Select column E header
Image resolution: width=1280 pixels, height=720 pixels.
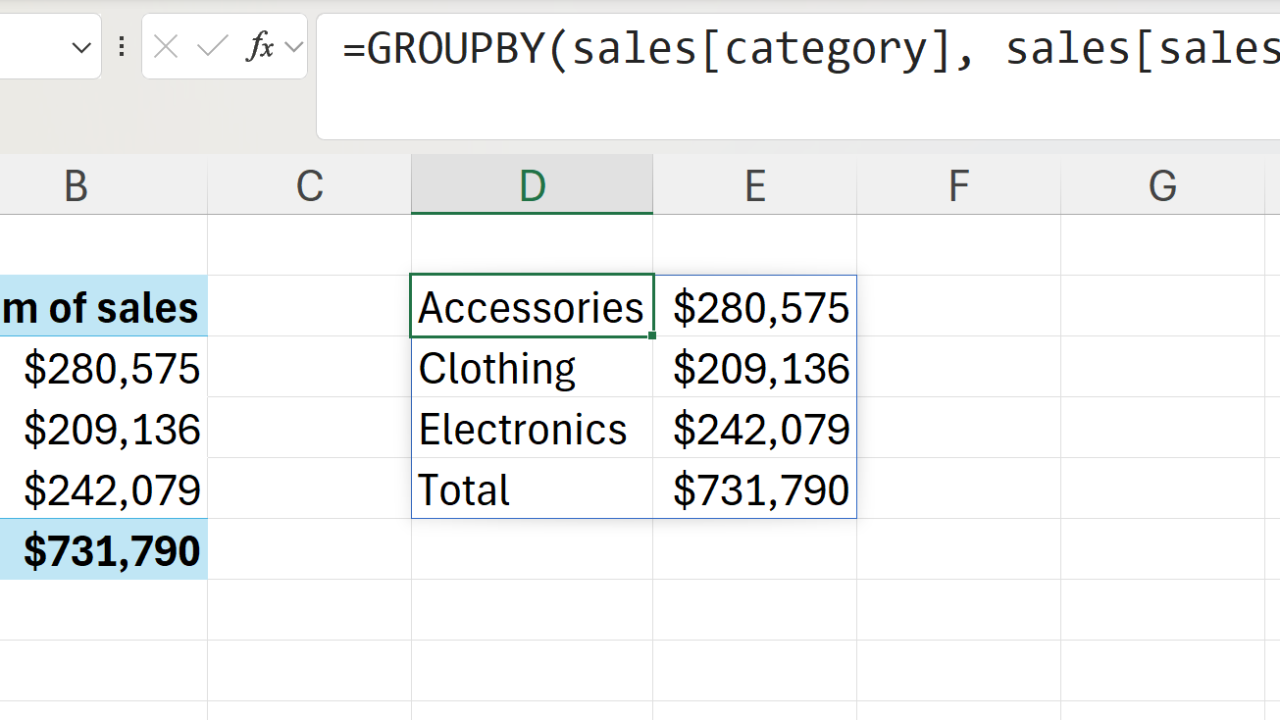point(755,185)
